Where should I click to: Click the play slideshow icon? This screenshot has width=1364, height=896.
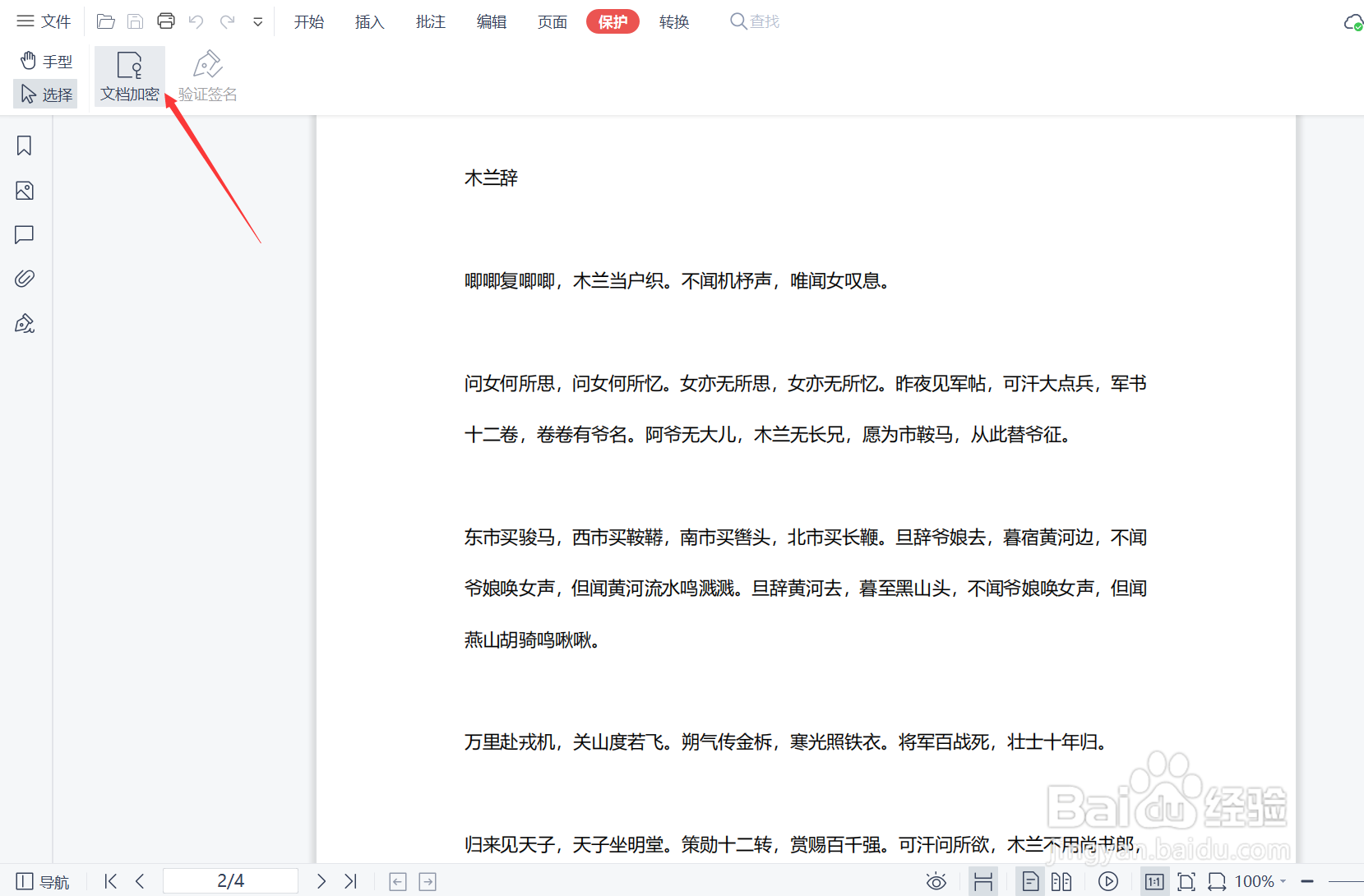(1108, 882)
